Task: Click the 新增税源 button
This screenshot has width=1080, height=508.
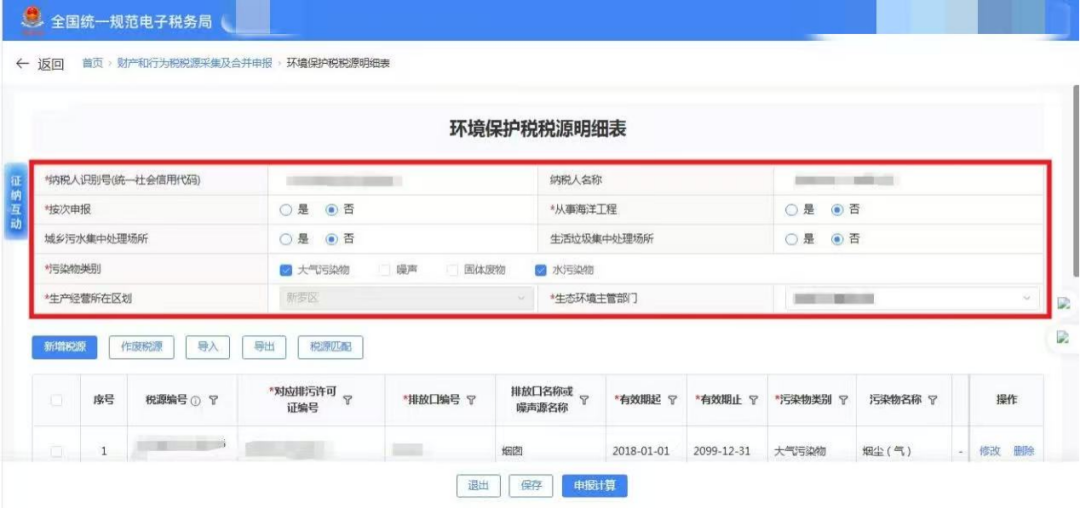Action: 65,347
